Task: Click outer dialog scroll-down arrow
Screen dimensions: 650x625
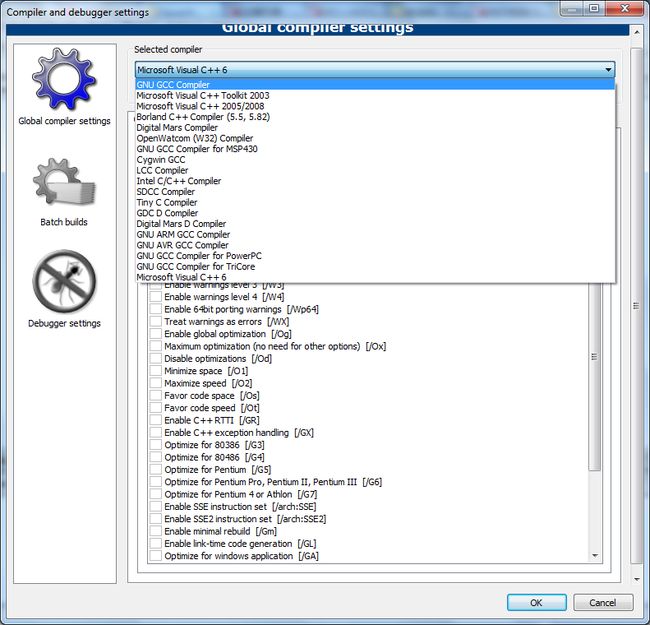Action: [x=636, y=579]
